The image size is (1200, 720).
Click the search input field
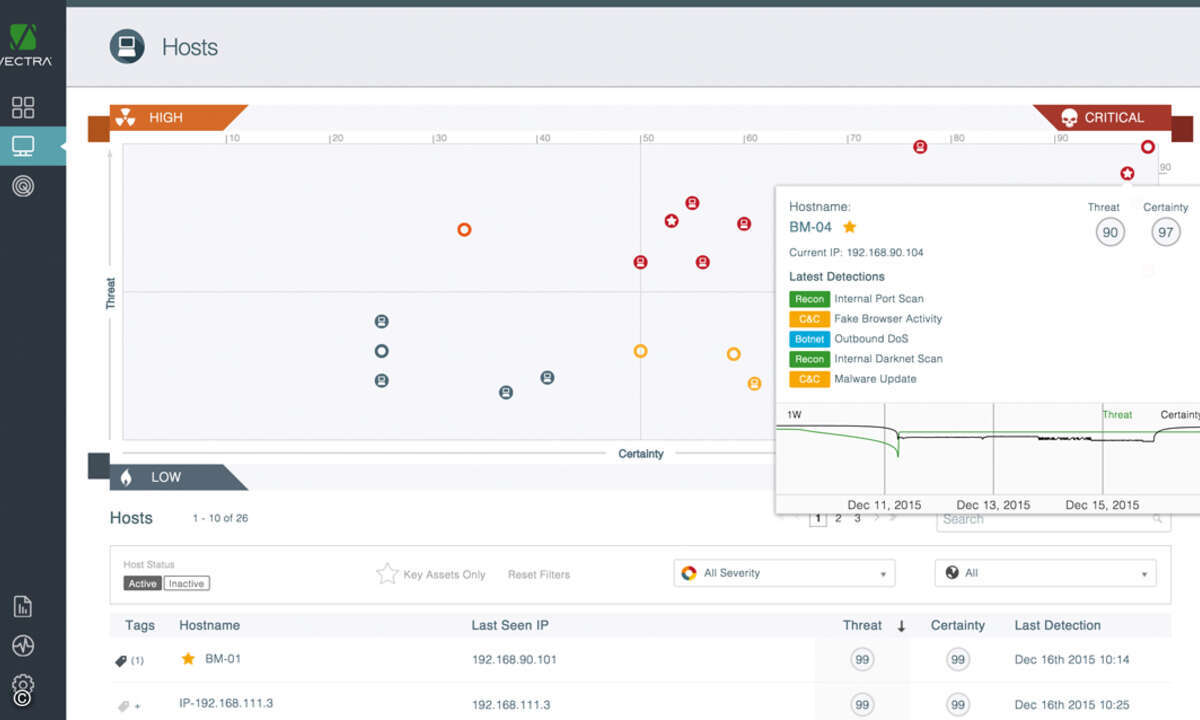(1053, 519)
